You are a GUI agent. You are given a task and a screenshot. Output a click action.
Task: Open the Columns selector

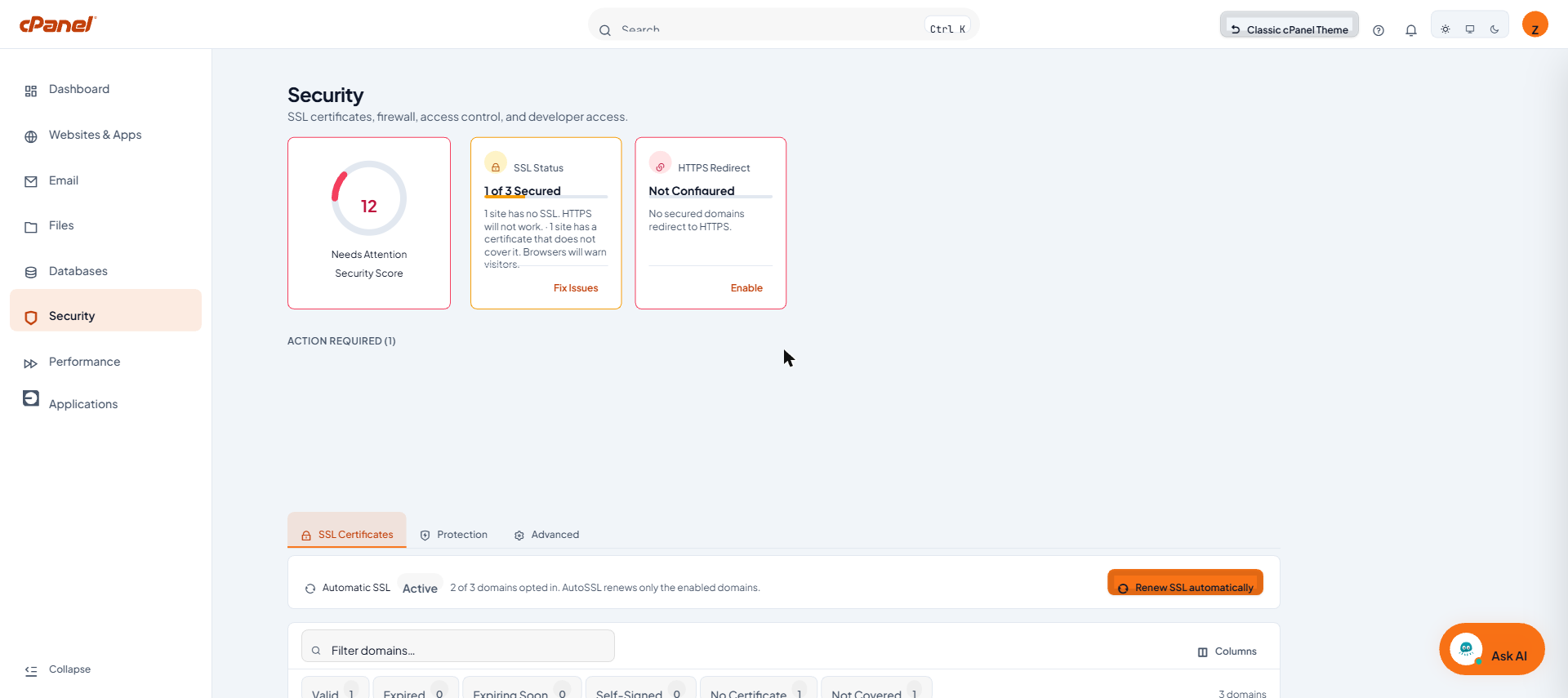tap(1227, 651)
